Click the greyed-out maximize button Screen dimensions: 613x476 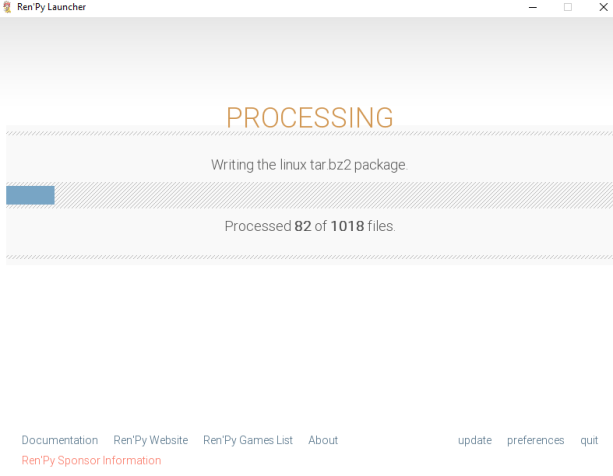click(568, 7)
